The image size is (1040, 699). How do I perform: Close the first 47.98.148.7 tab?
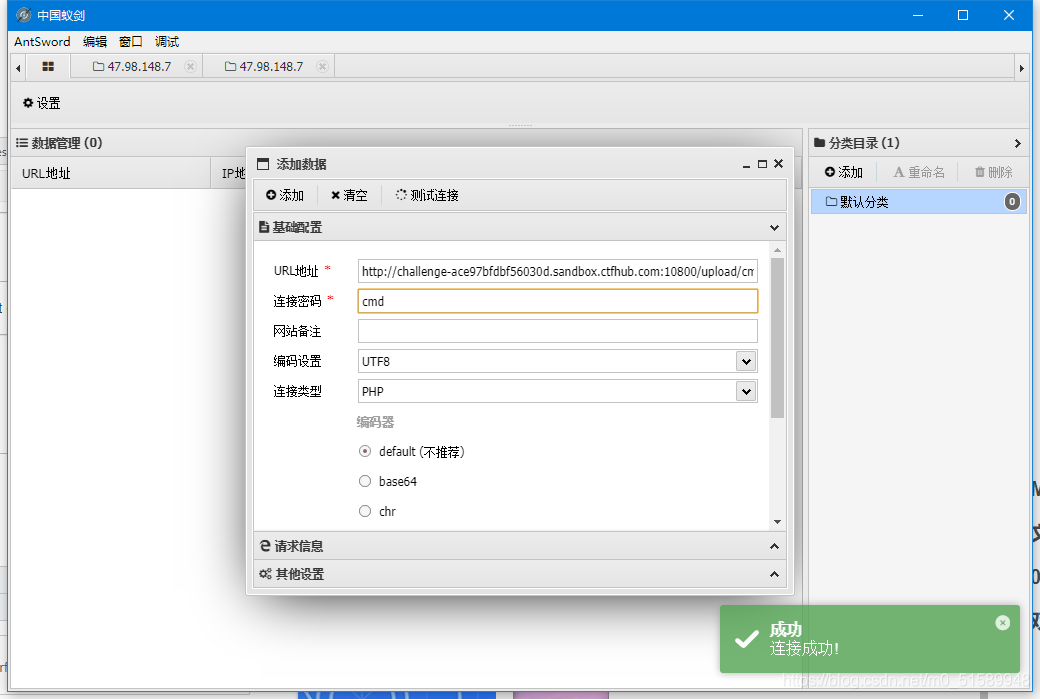pyautogui.click(x=190, y=66)
